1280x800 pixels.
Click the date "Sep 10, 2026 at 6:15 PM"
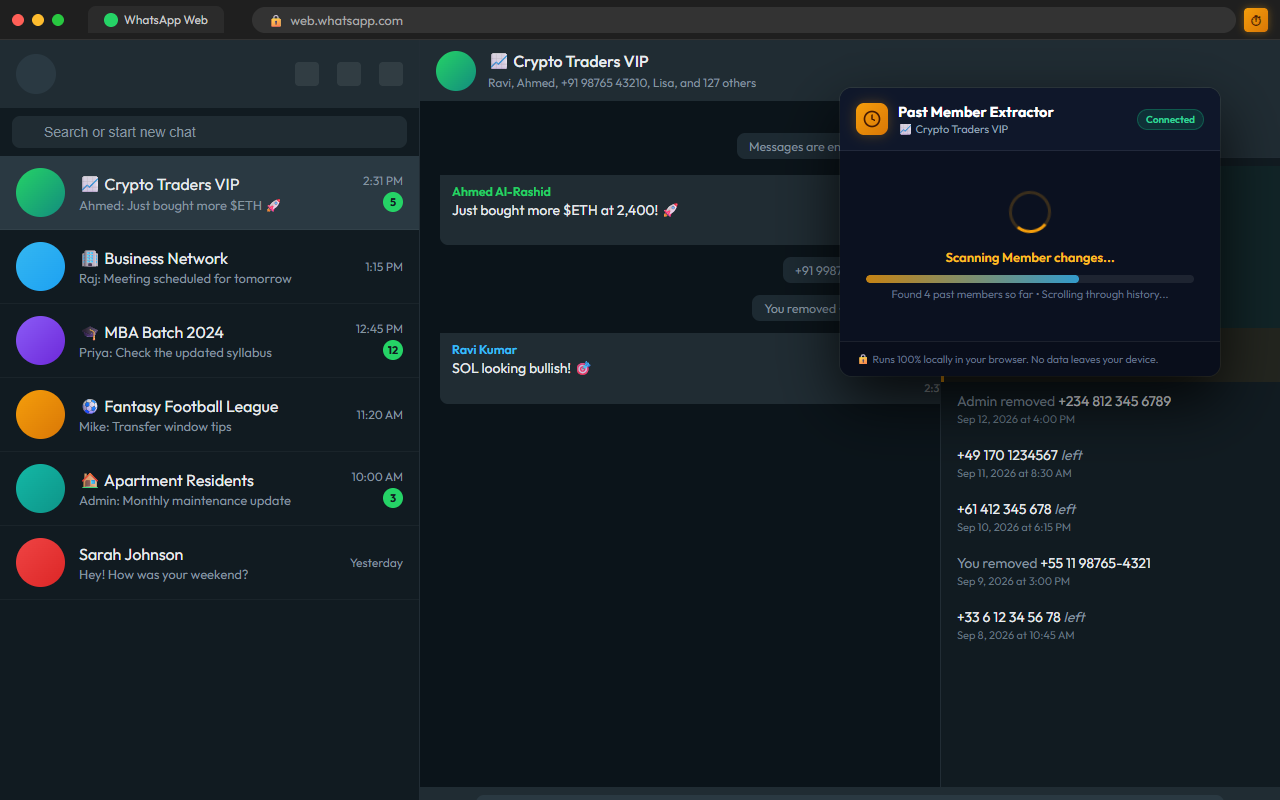(x=1014, y=527)
